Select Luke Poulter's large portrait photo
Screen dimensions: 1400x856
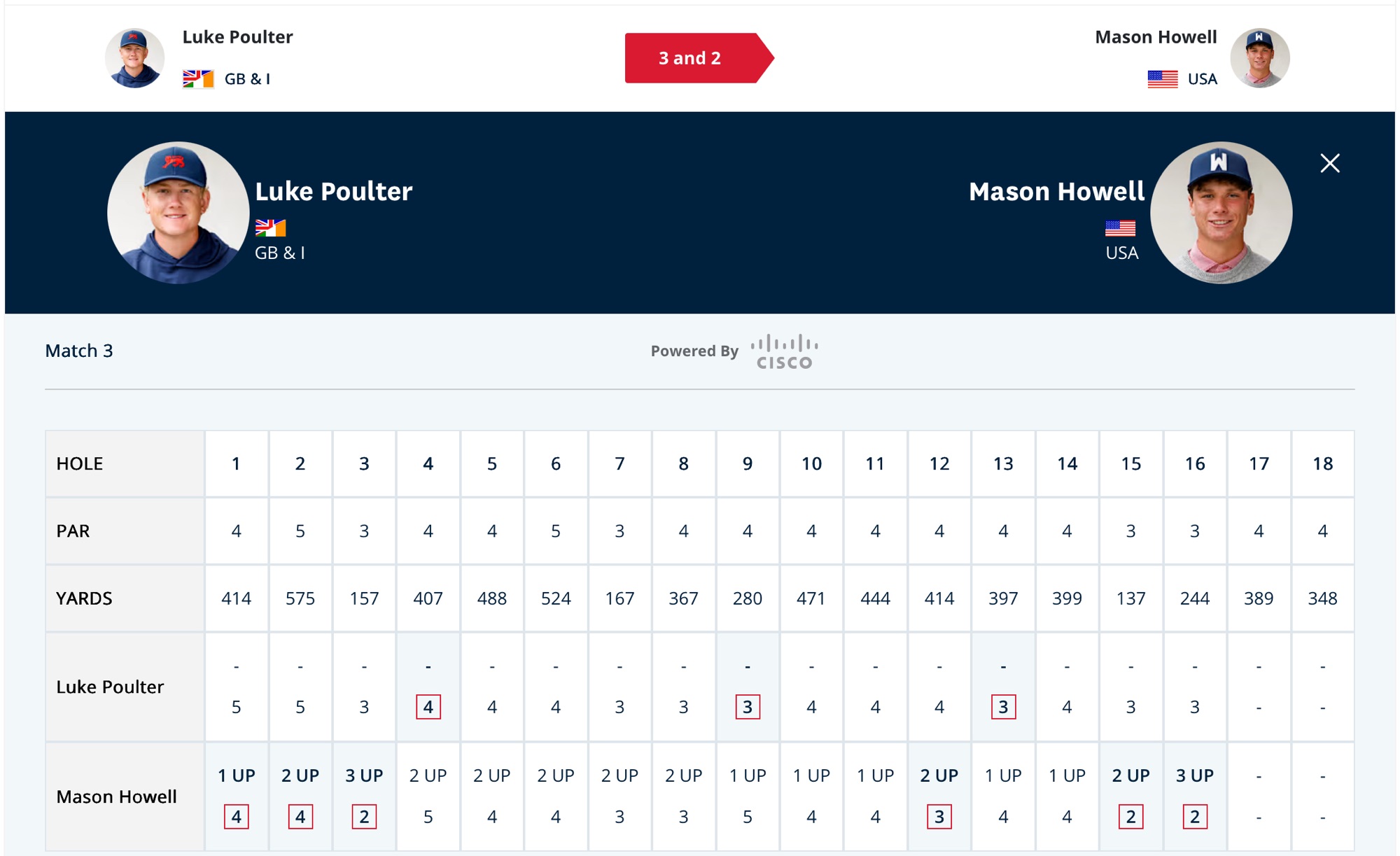coord(178,213)
